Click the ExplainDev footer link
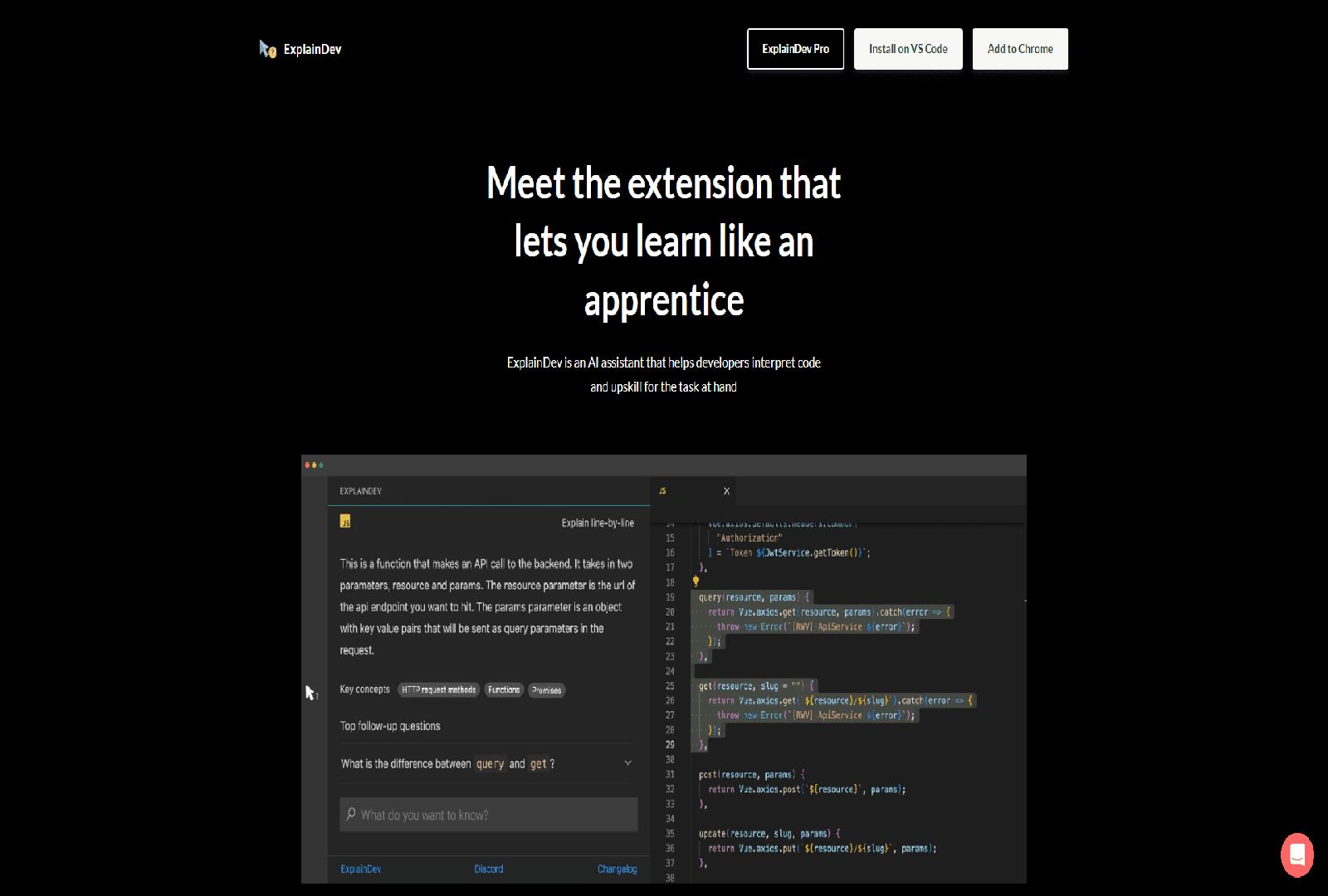The width and height of the screenshot is (1328, 896). pyautogui.click(x=360, y=869)
